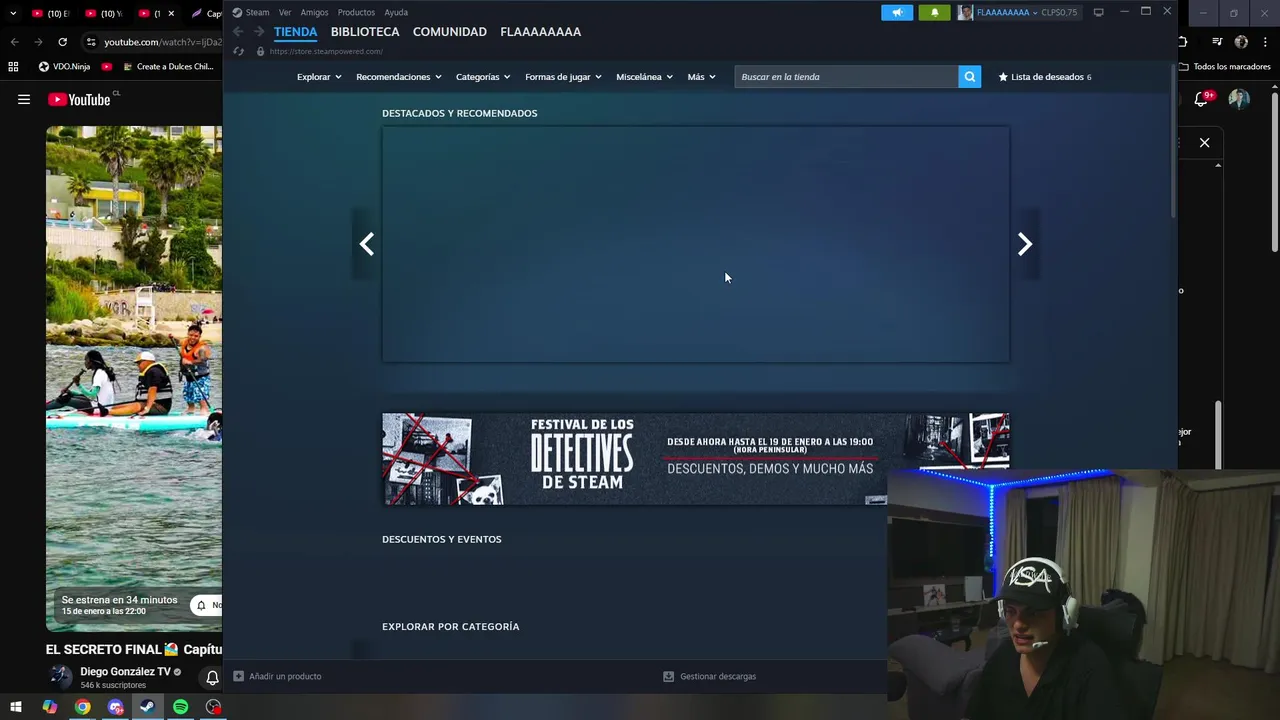Image resolution: width=1280 pixels, height=720 pixels.
Task: Close the active Chrome tab
Action: [x=171, y=13]
